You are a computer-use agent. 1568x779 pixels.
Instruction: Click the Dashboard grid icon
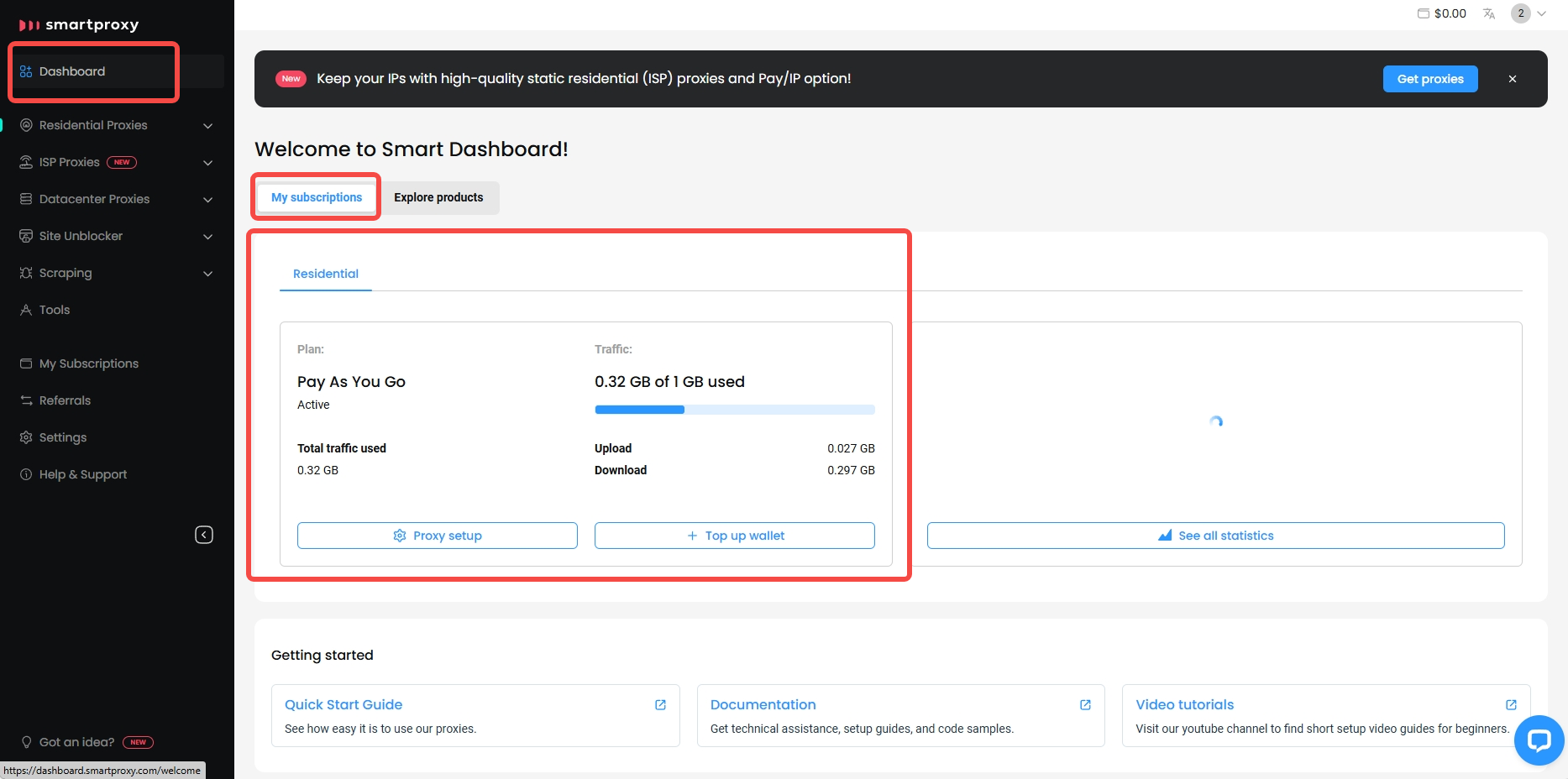pos(26,71)
